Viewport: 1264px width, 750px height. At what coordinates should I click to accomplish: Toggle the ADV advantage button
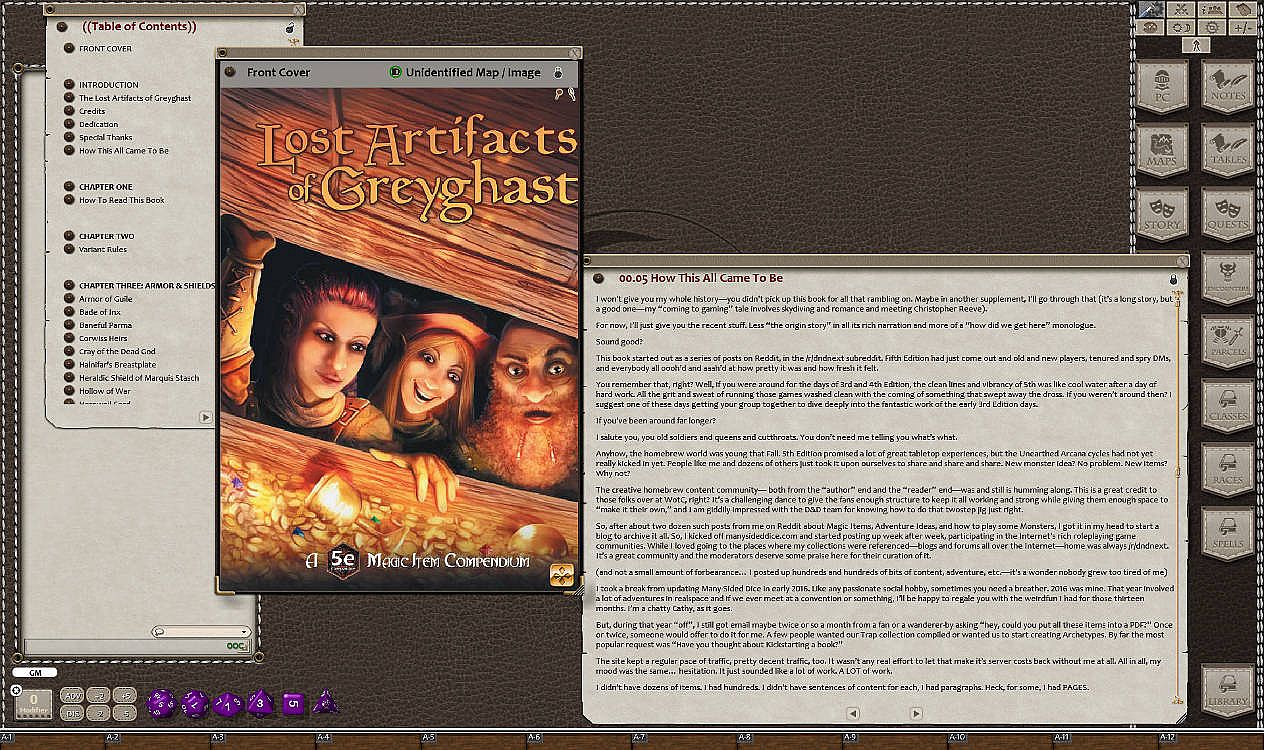(72, 695)
